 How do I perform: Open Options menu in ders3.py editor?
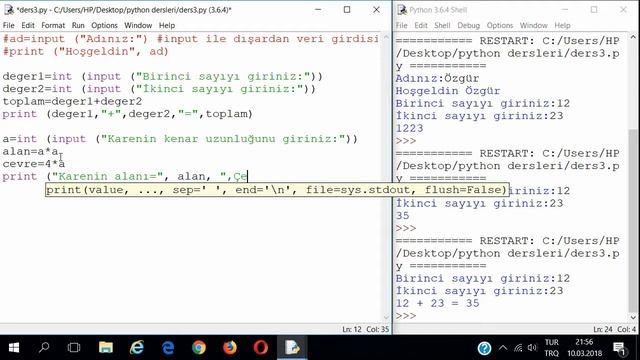[104, 25]
